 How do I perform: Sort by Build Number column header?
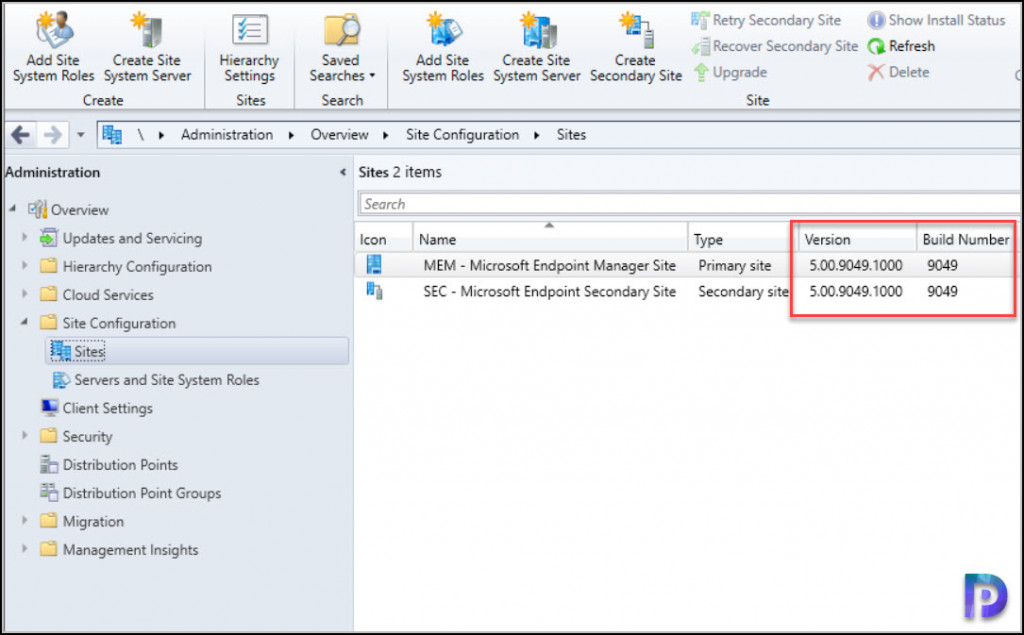click(967, 239)
